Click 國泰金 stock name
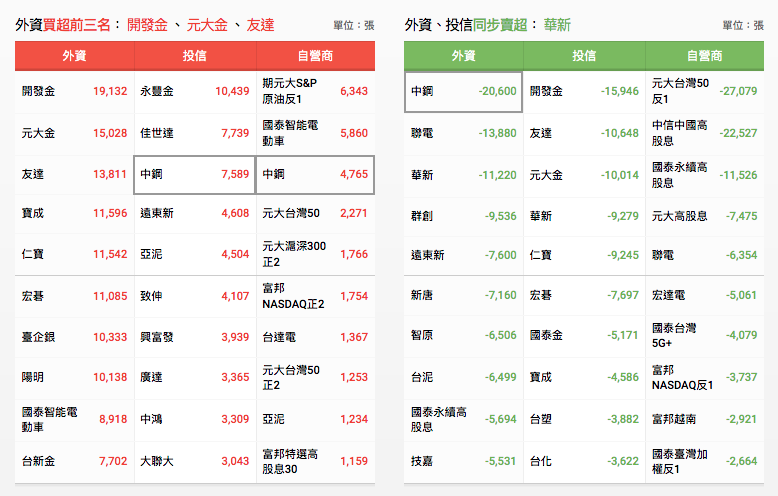778x496 pixels. (546, 335)
